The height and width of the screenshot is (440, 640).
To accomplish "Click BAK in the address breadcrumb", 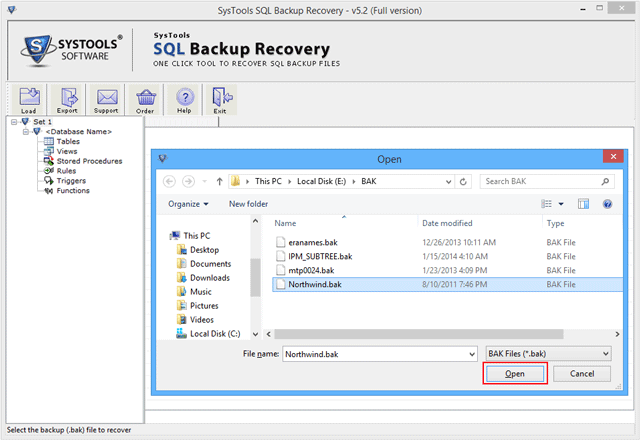I will coord(369,181).
